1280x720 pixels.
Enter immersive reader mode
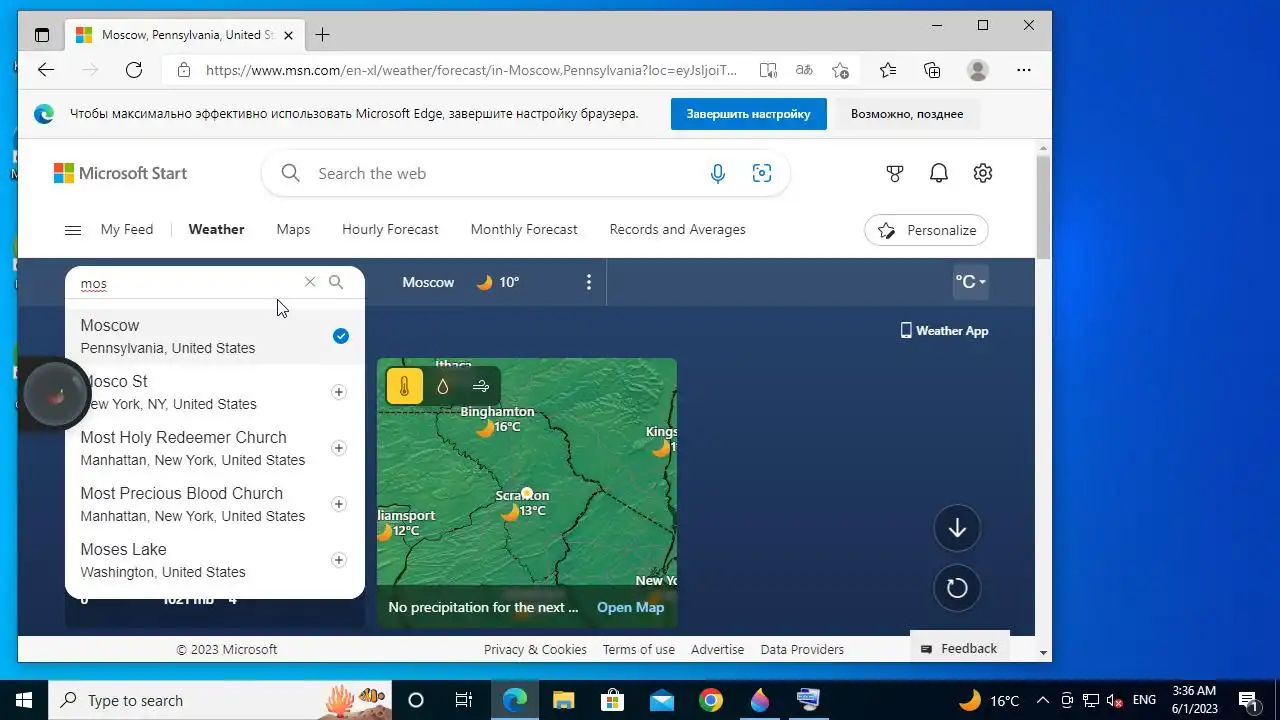click(x=768, y=70)
